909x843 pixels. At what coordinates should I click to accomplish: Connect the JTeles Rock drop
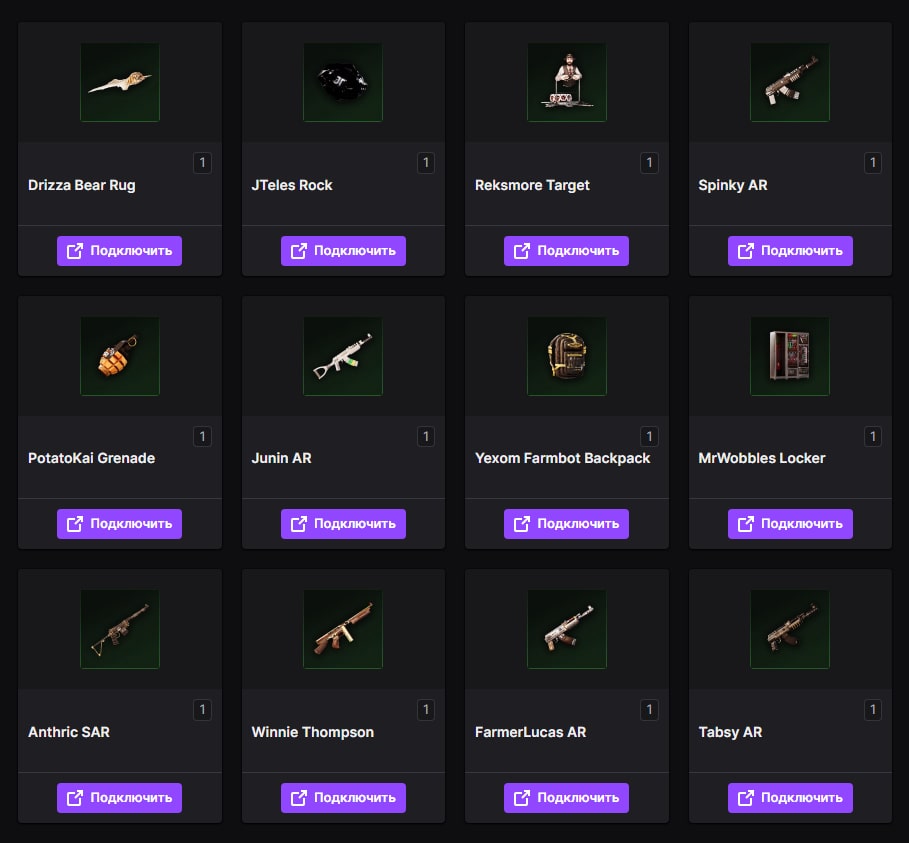click(x=343, y=251)
